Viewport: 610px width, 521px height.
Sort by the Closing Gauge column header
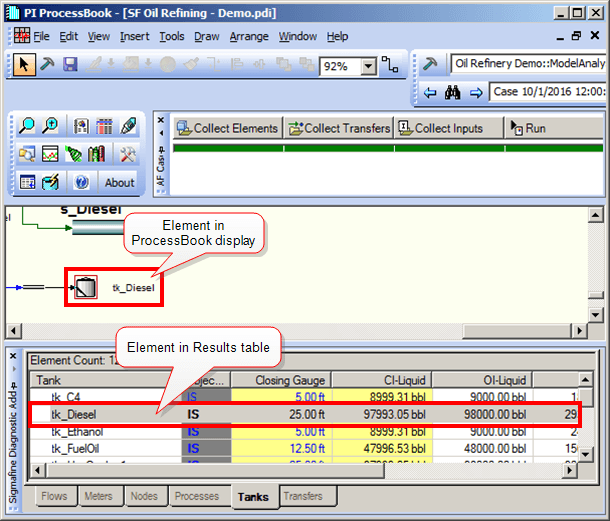click(x=281, y=380)
